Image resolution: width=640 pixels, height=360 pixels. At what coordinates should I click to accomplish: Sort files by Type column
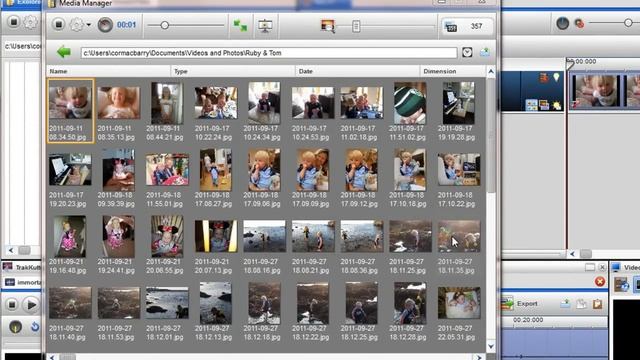tap(233, 71)
